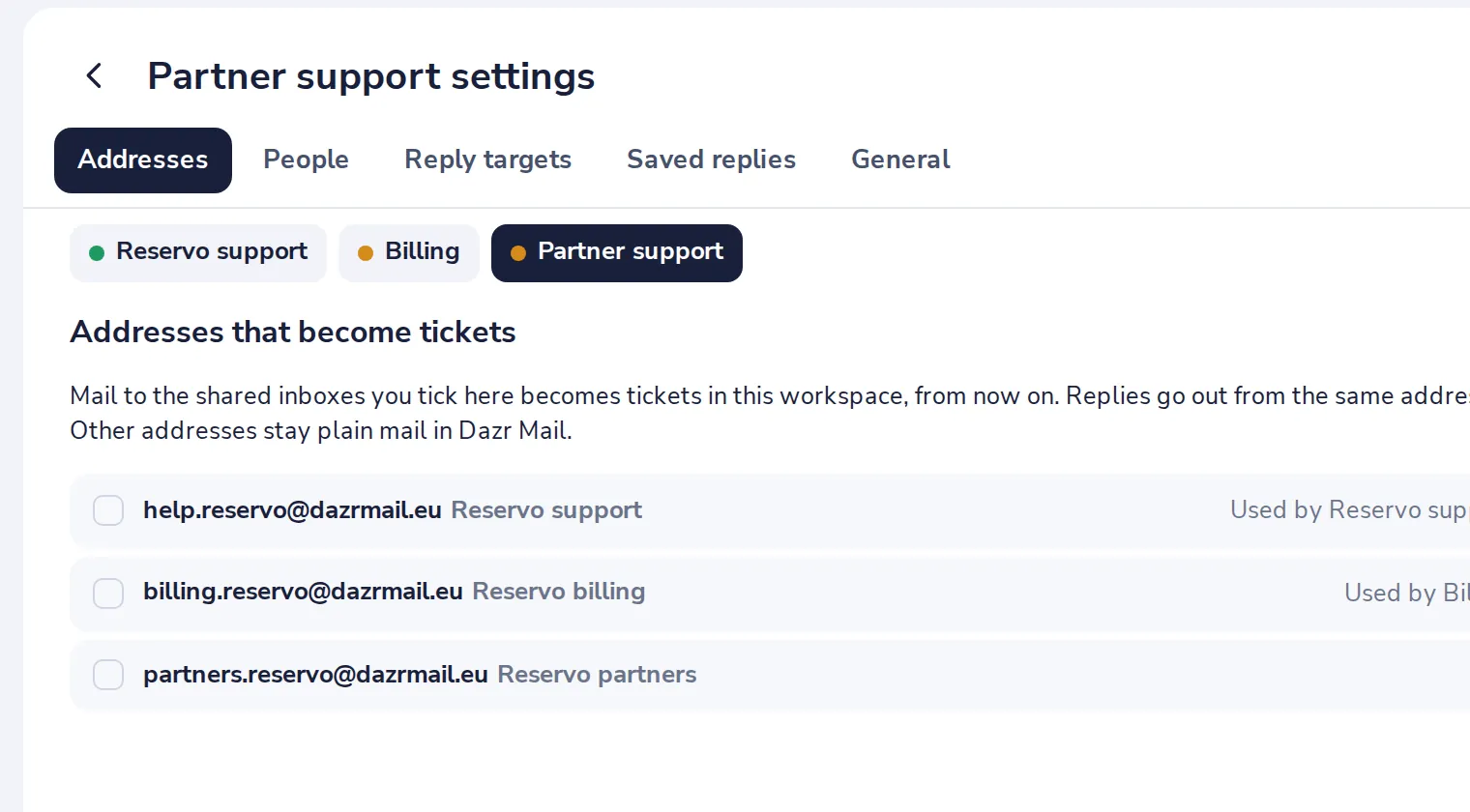The width and height of the screenshot is (1470, 812).
Task: Go to the General tab
Action: pos(900,160)
